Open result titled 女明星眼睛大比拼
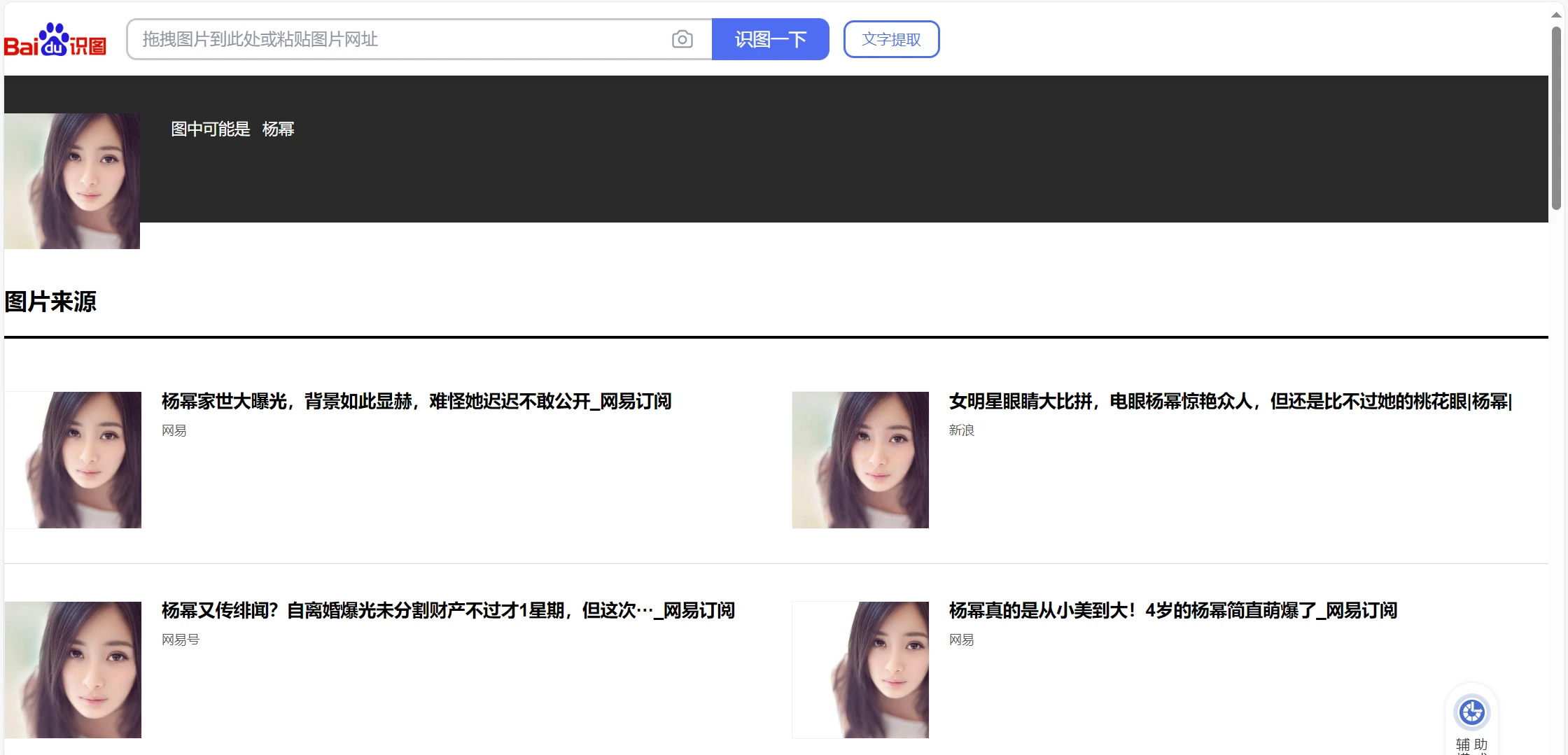 point(1230,401)
